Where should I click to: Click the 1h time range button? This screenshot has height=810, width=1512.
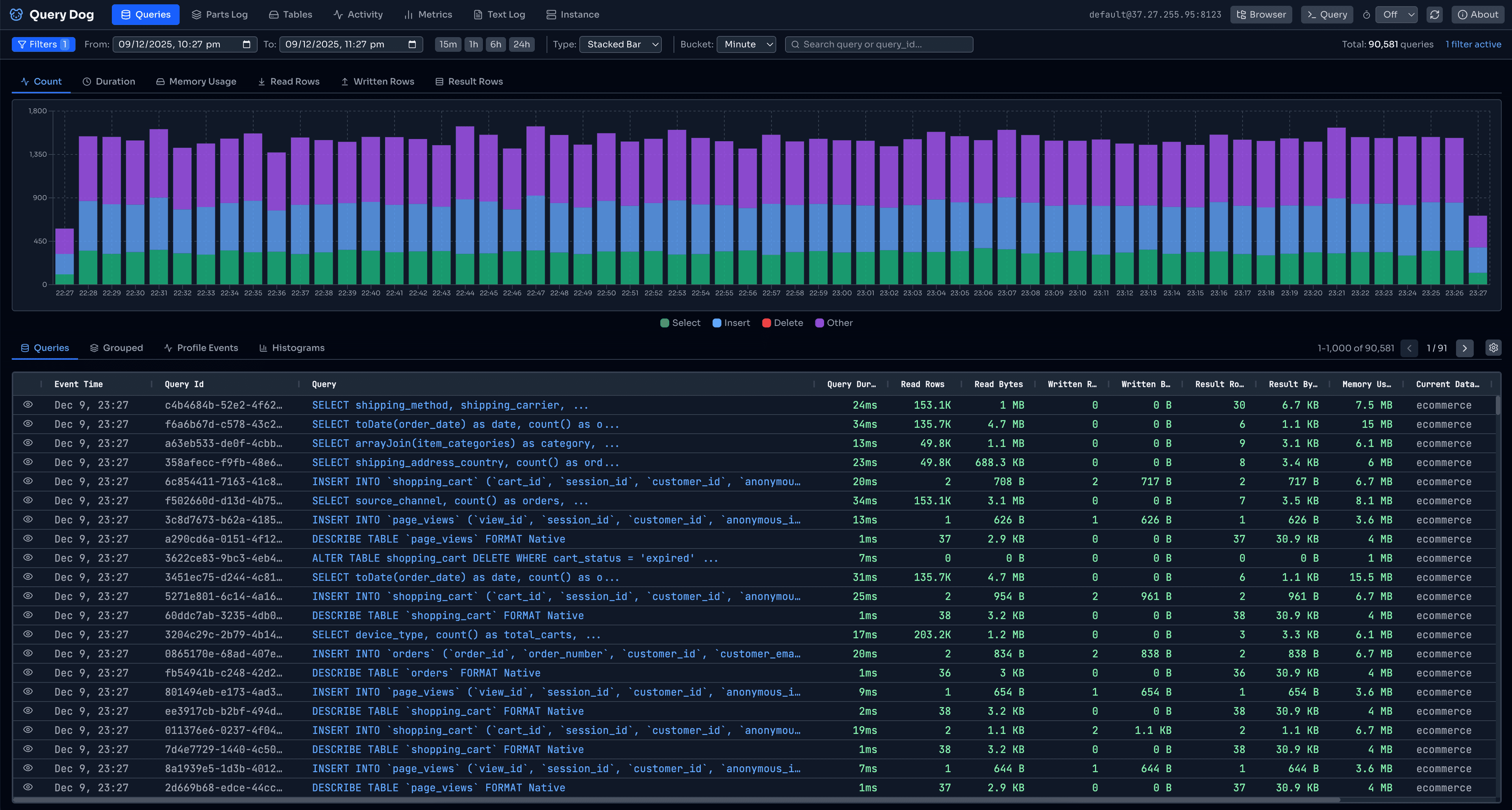[x=473, y=44]
